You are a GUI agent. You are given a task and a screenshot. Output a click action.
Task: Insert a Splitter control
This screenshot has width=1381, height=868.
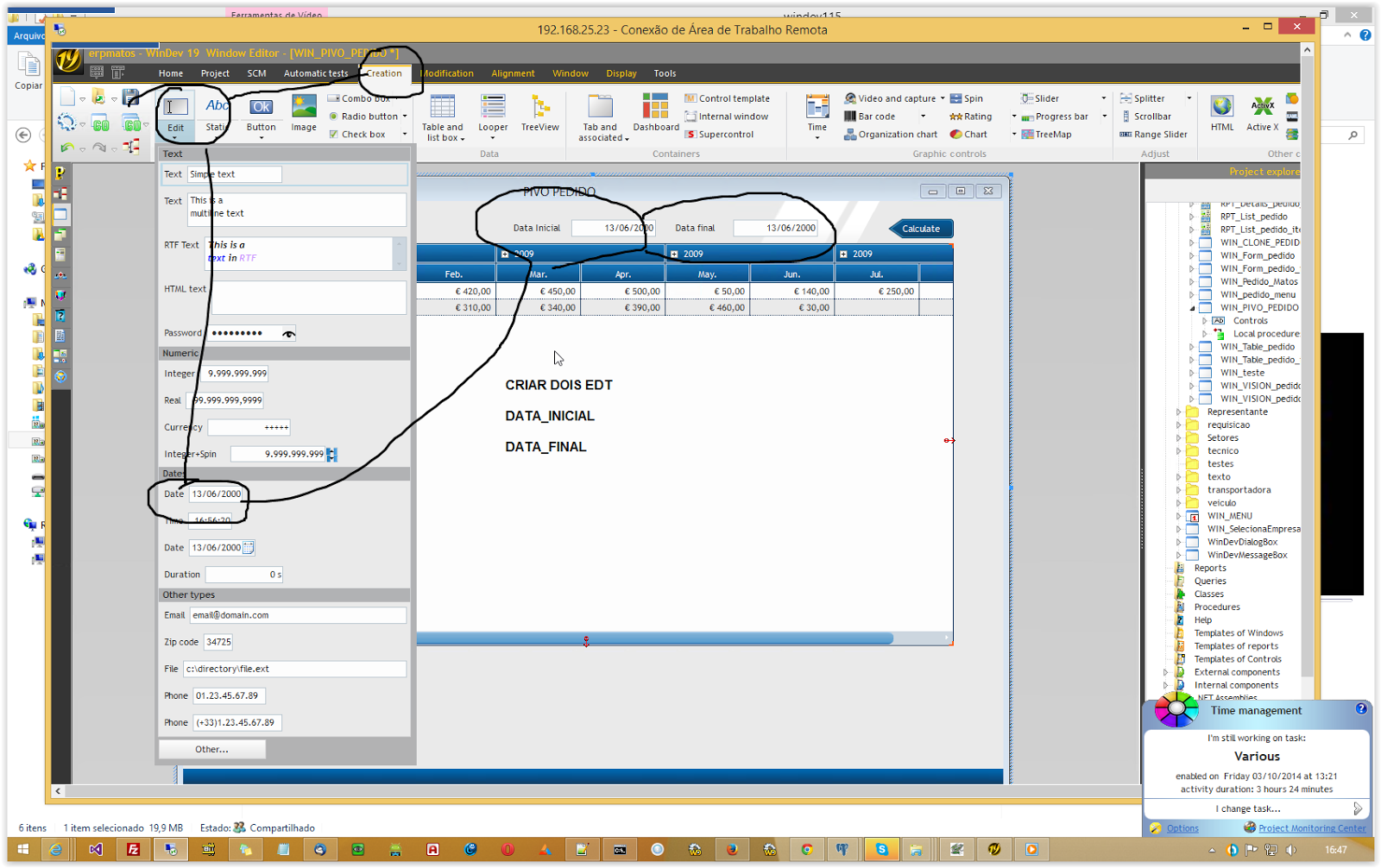[1143, 98]
